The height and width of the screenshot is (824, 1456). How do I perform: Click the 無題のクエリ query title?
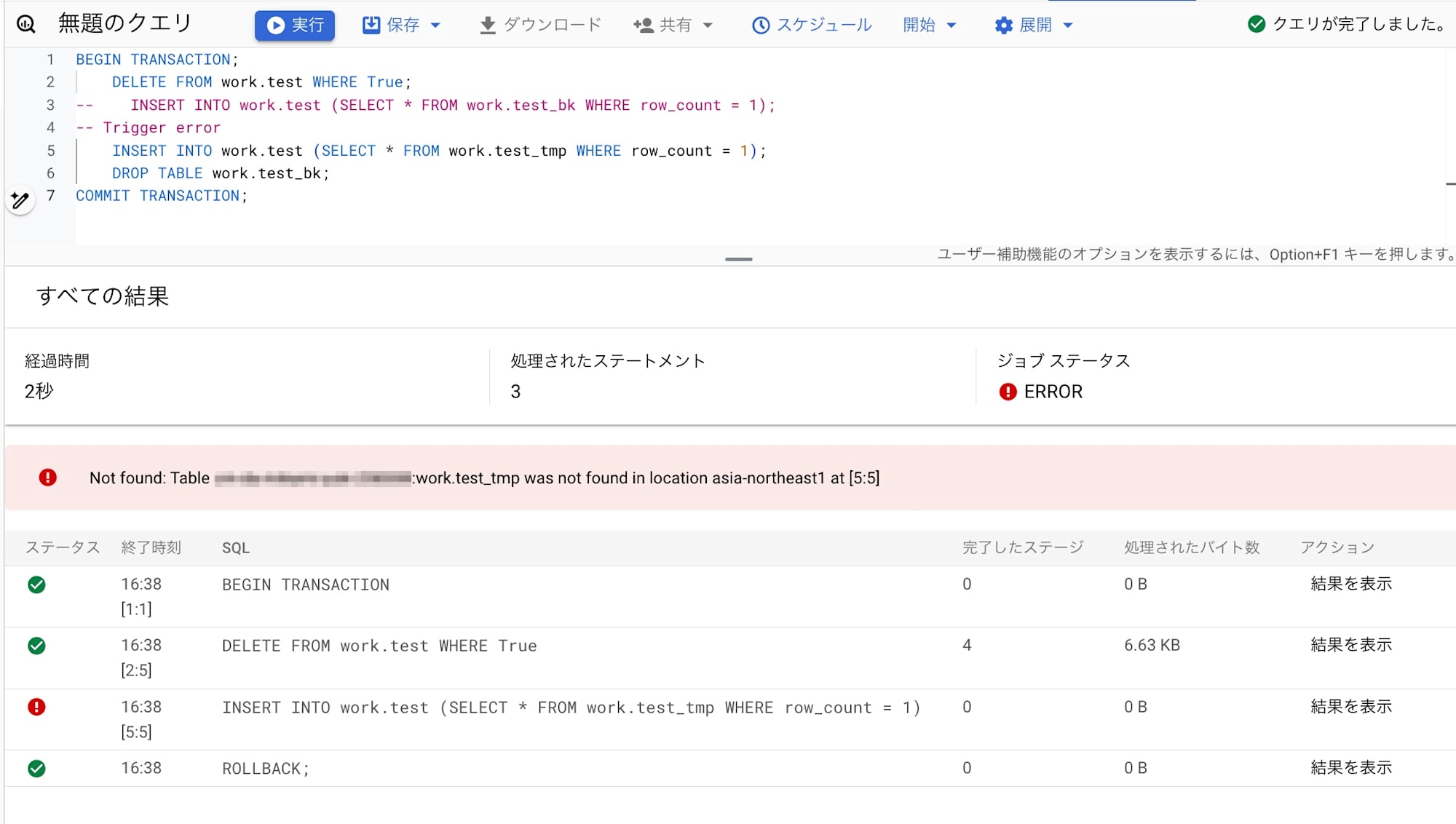point(125,23)
